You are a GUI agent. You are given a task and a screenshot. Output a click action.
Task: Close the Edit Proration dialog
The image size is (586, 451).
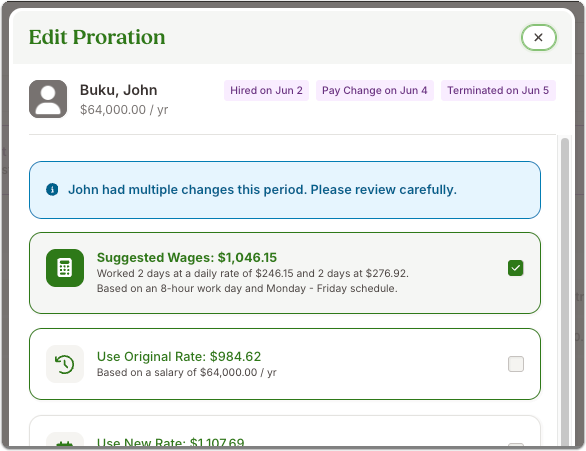[539, 37]
